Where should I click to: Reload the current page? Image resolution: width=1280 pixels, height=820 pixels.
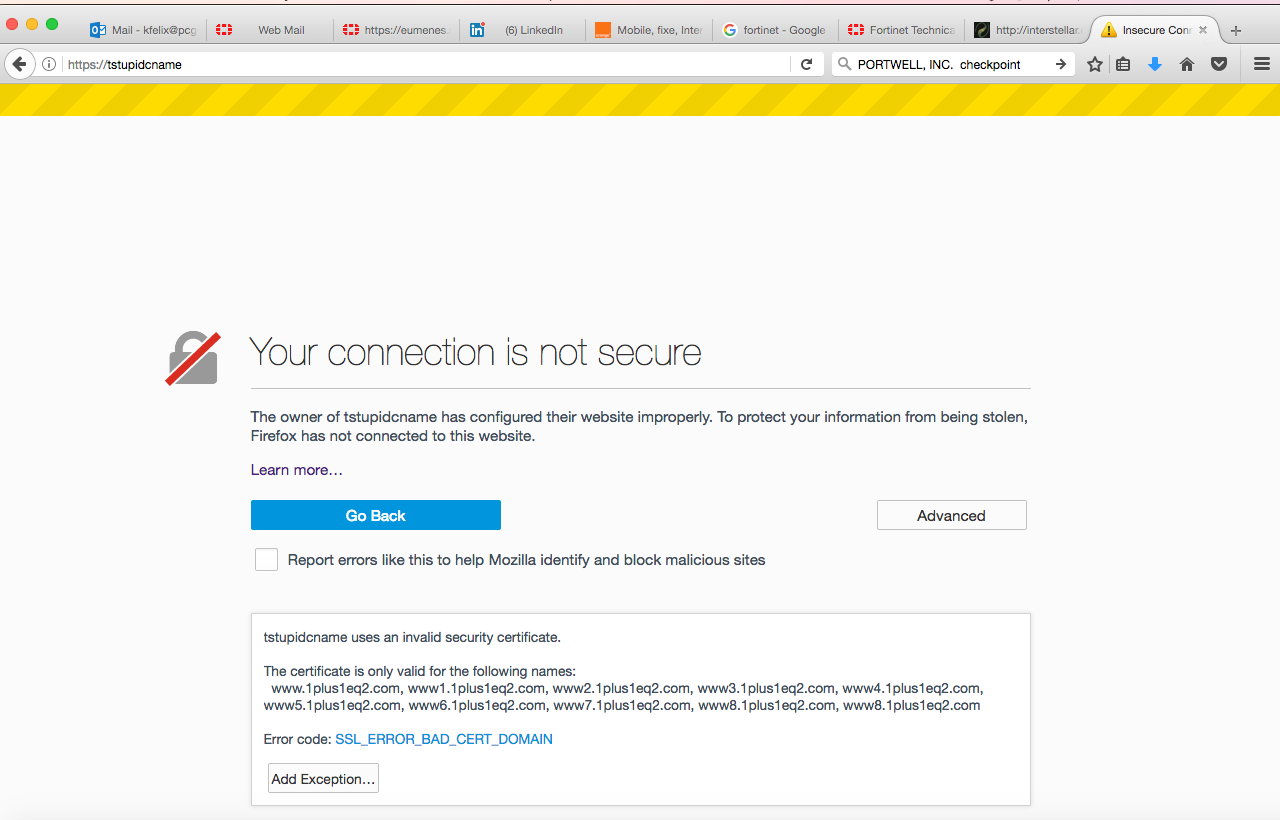(x=806, y=63)
